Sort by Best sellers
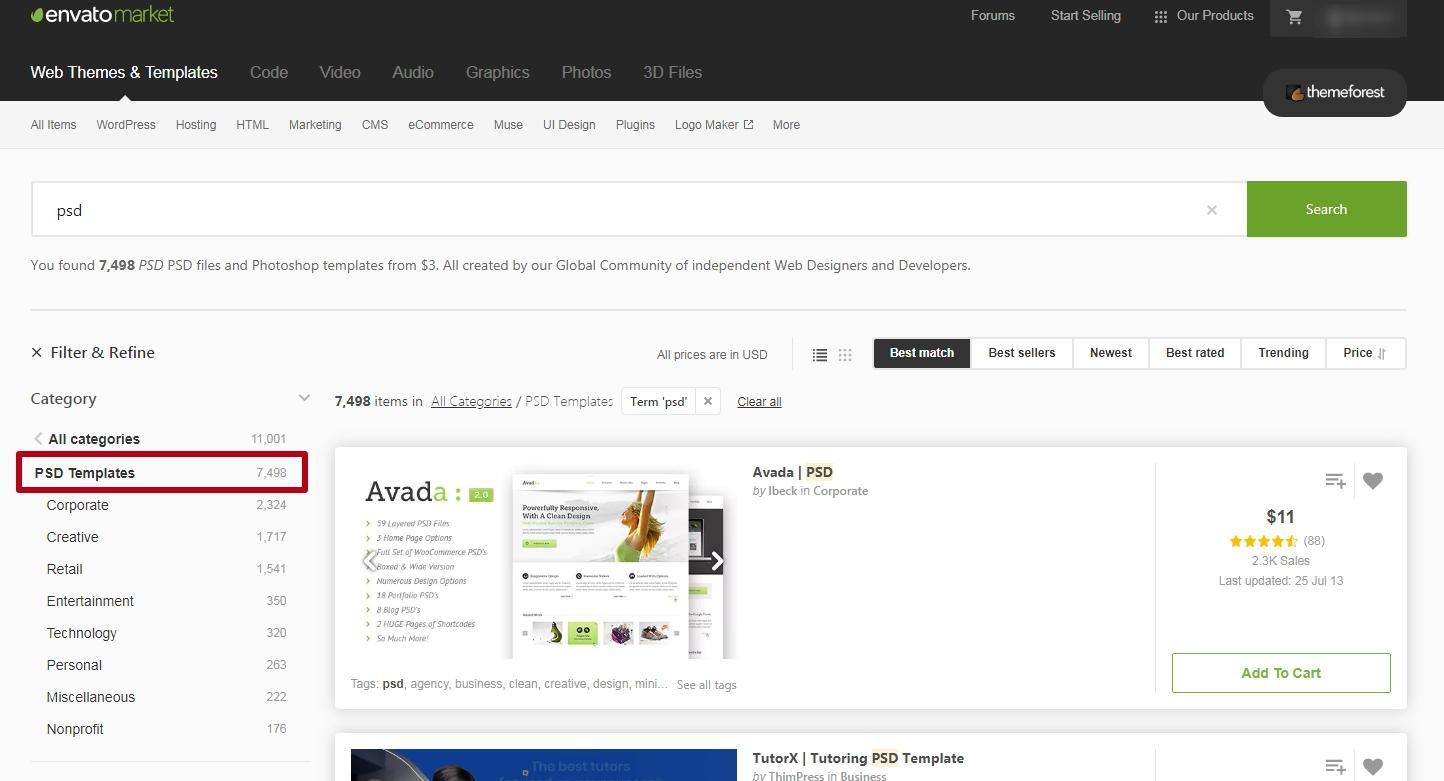Image resolution: width=1444 pixels, height=781 pixels. coord(1022,353)
